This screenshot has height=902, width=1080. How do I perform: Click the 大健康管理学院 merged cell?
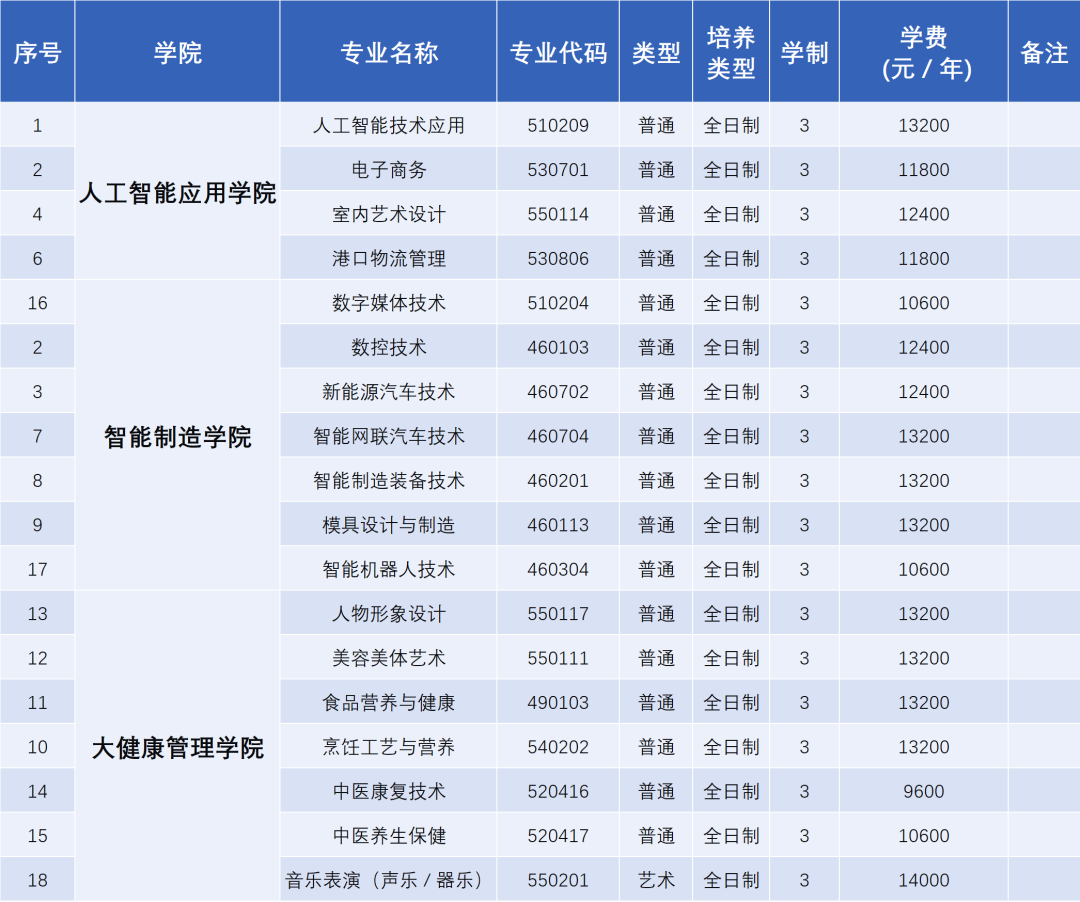point(177,746)
